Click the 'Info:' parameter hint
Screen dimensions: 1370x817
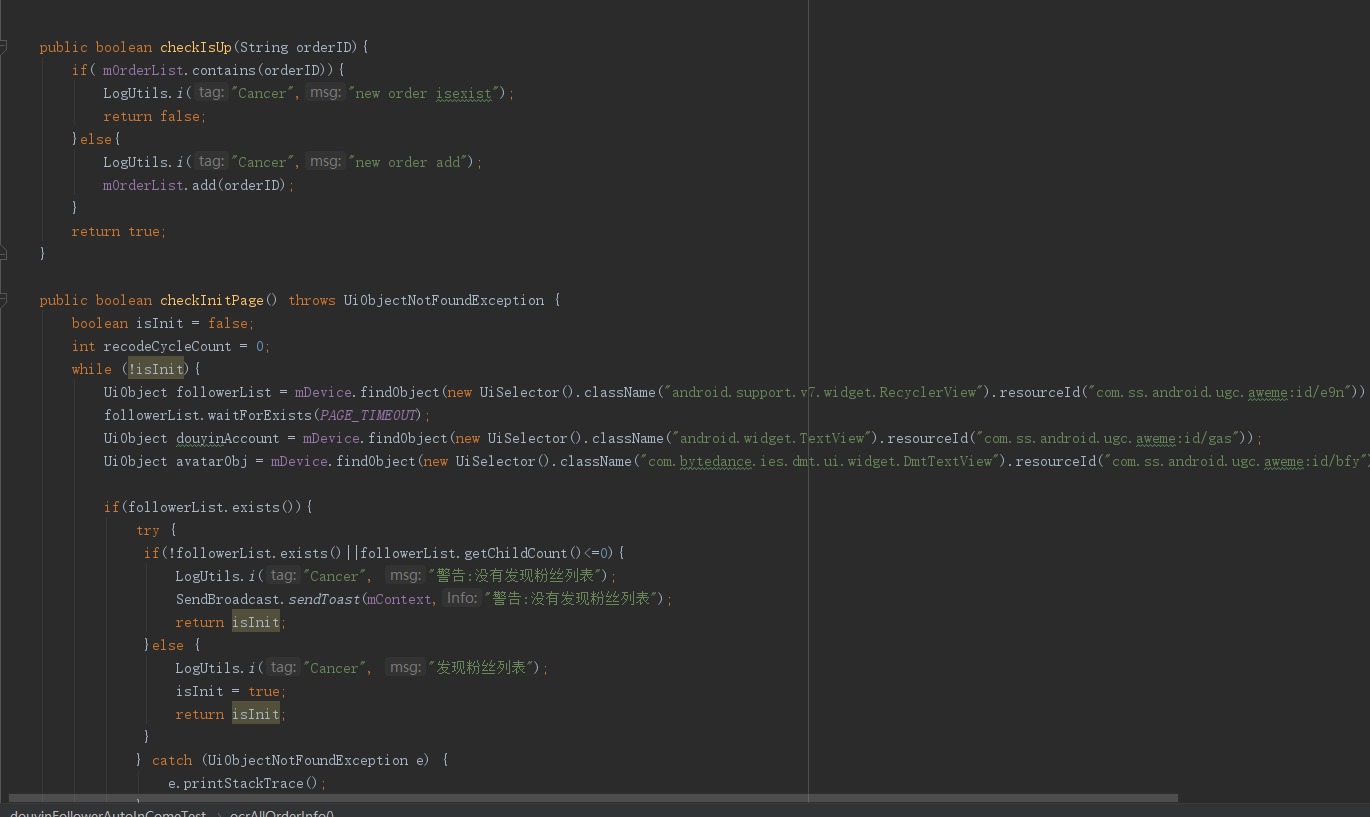click(x=462, y=598)
